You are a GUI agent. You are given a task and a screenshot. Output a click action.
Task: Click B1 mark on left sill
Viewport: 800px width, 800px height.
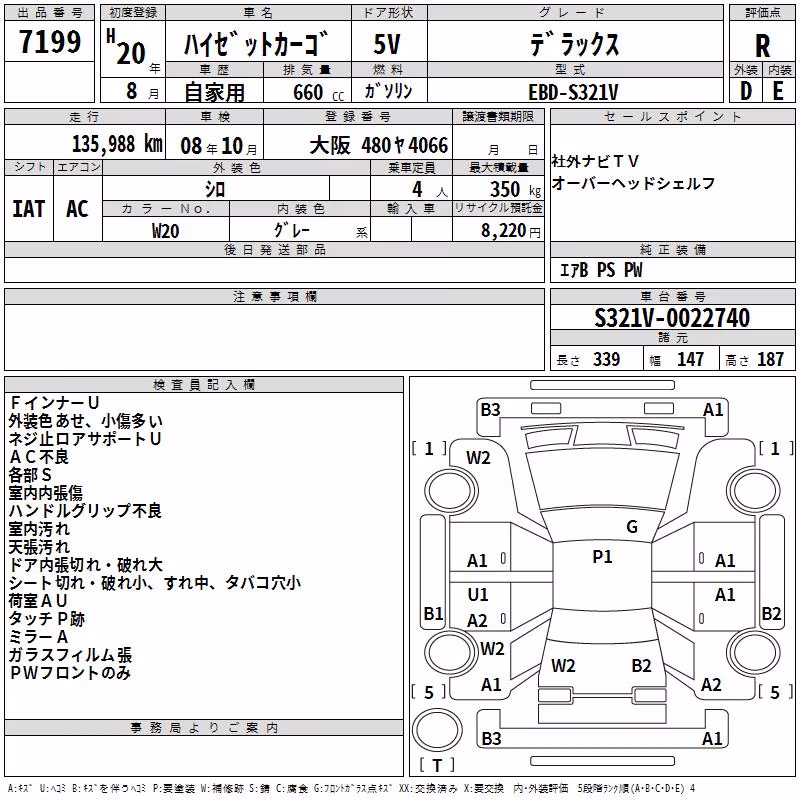pos(433,613)
